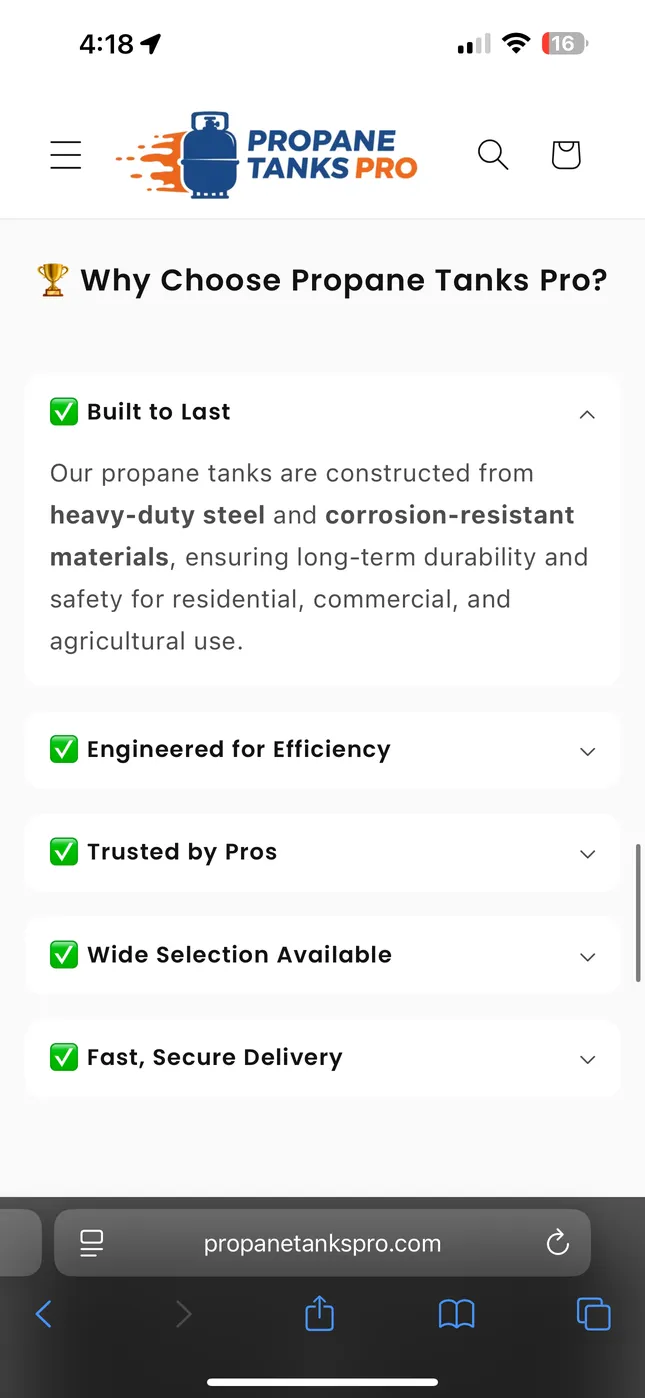Expand Wide Selection Available section

(x=322, y=955)
